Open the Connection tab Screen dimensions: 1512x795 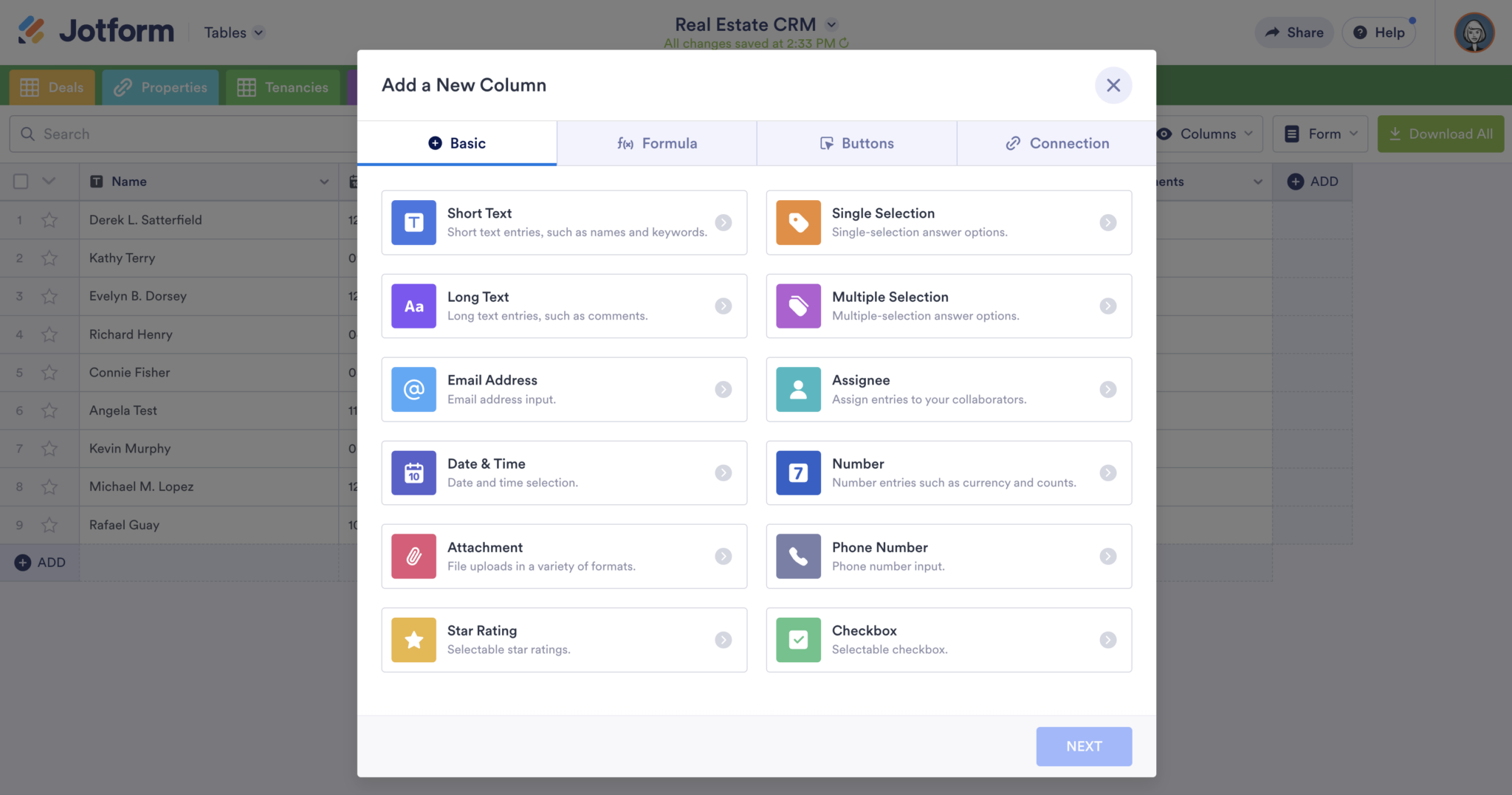(1056, 142)
